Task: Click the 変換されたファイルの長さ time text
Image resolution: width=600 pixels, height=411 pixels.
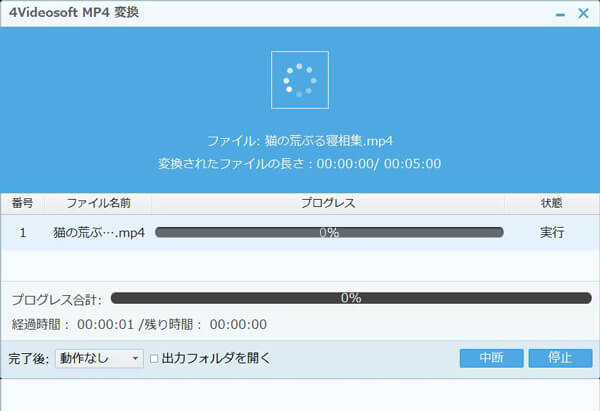Action: point(300,163)
